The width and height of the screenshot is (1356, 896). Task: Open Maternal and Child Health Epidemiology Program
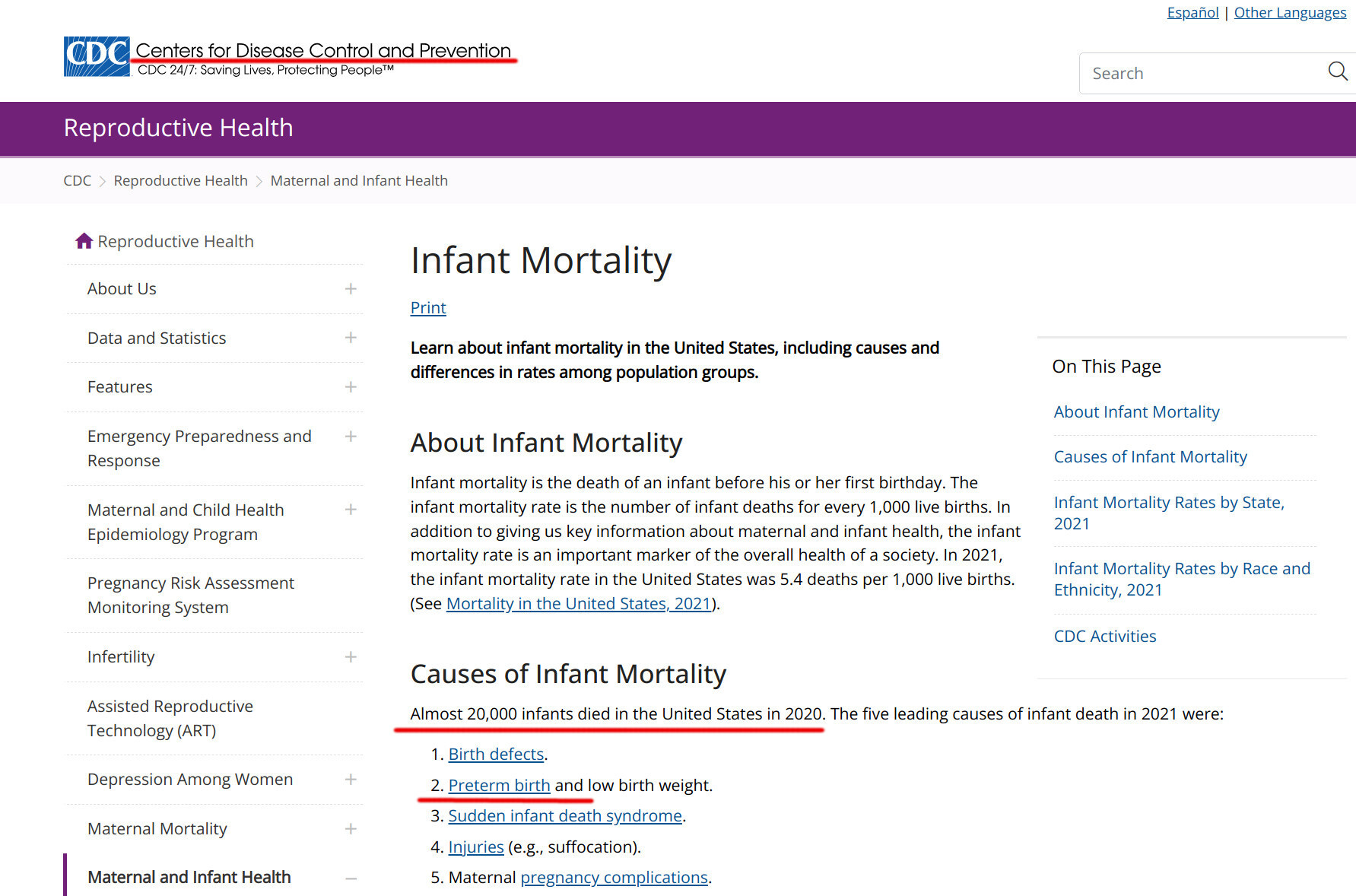(x=186, y=522)
